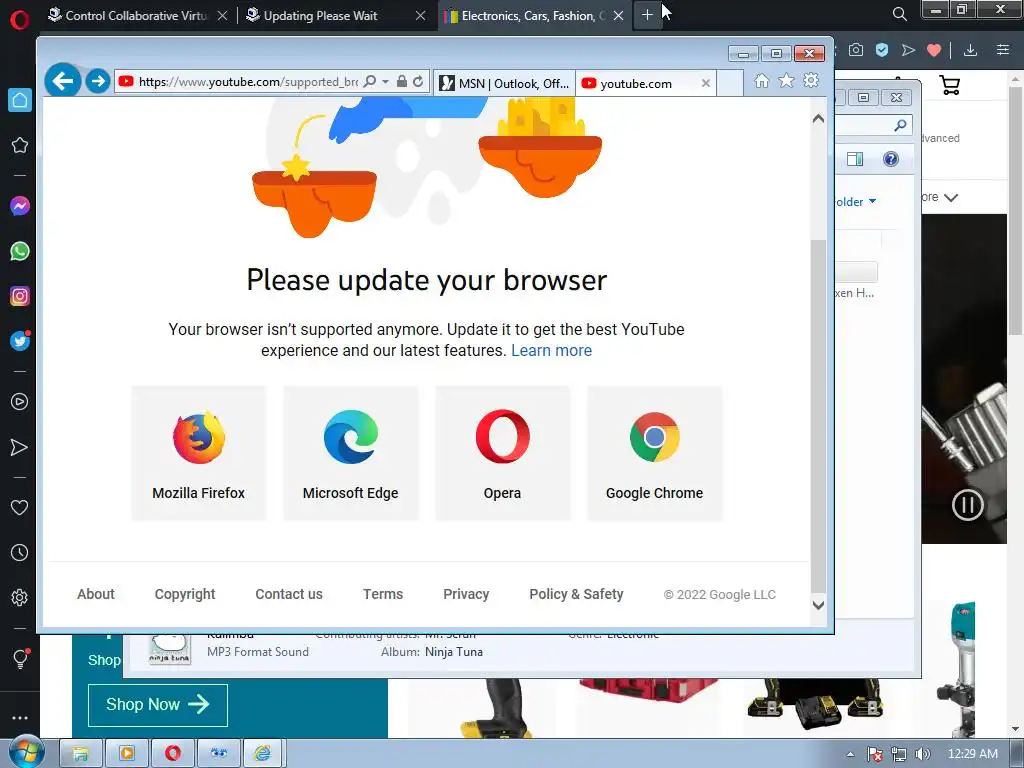Click the sidebar lightbulb tips icon
The height and width of the screenshot is (768, 1024).
tap(20, 658)
